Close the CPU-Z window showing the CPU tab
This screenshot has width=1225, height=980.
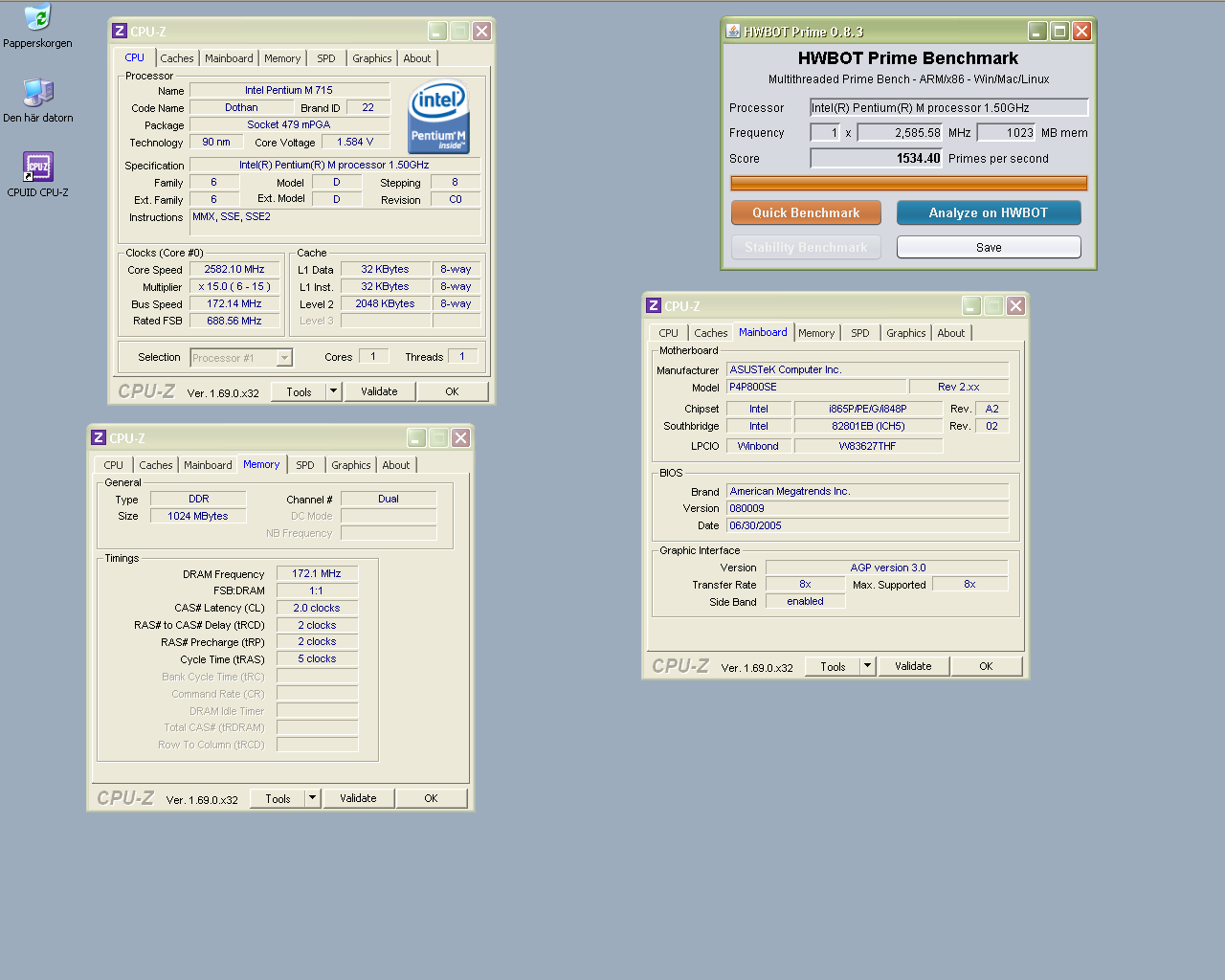tap(482, 32)
